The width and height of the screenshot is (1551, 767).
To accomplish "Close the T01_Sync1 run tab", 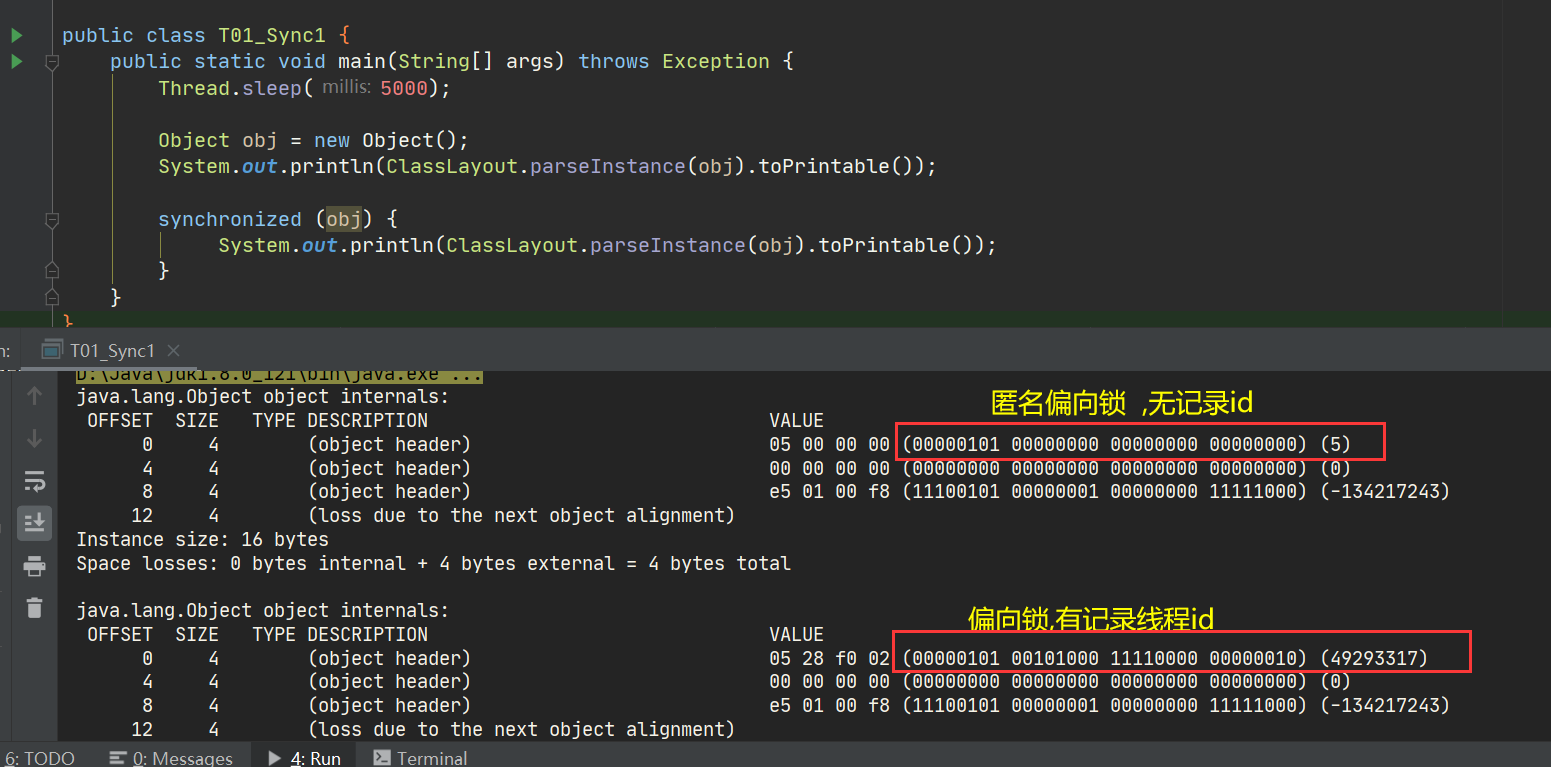I will pos(173,350).
